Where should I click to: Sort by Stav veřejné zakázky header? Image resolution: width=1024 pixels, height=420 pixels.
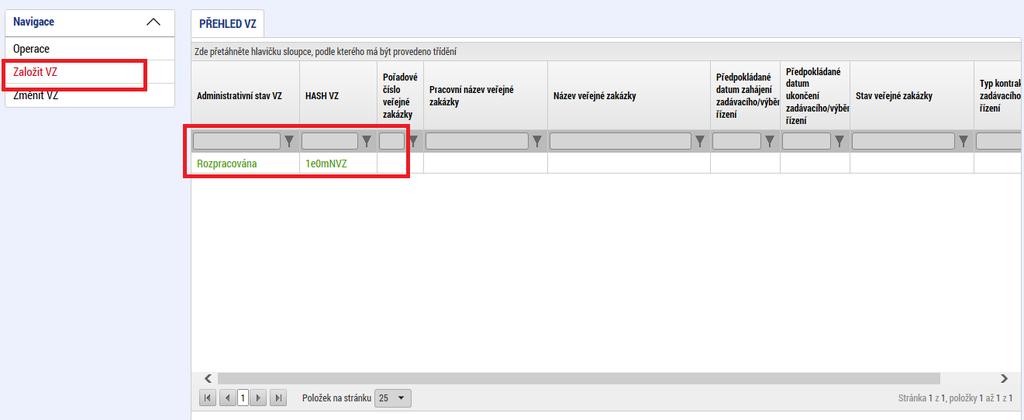912,95
